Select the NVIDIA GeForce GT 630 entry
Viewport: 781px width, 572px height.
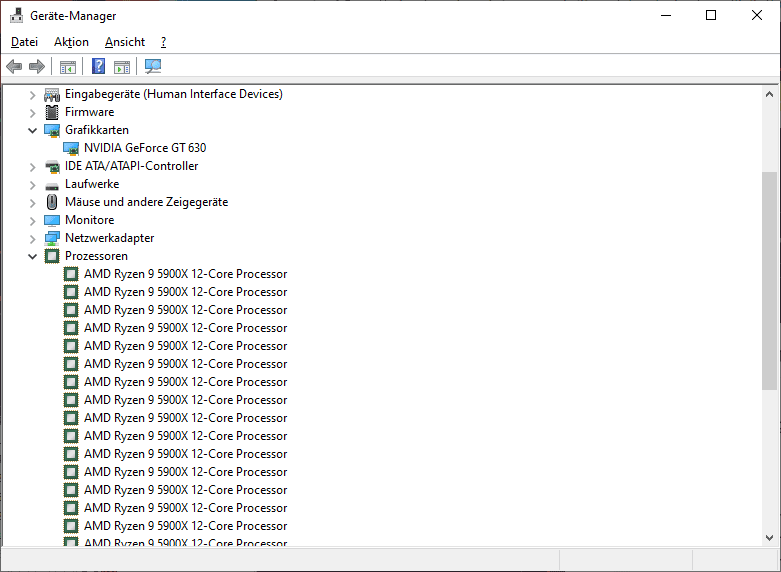click(x=145, y=148)
